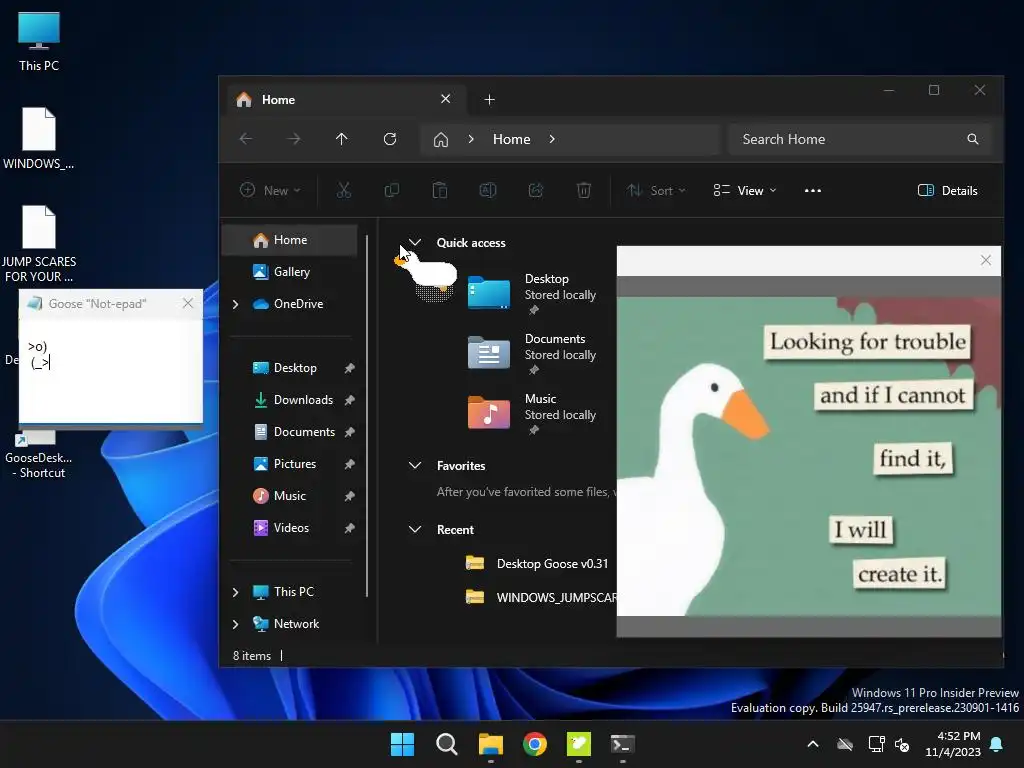
Task: Collapse the Quick access section
Action: [x=415, y=242]
